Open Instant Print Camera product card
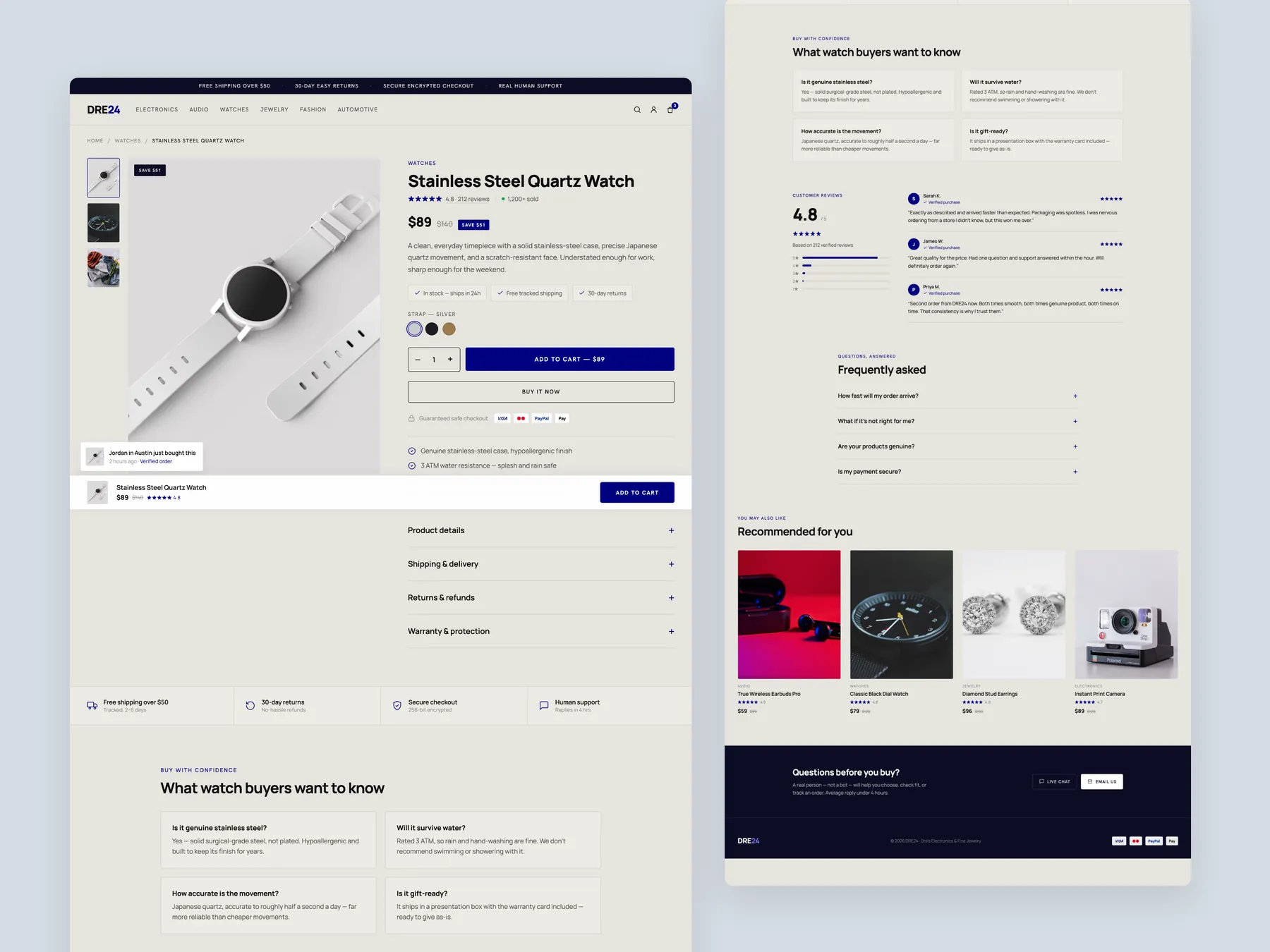The width and height of the screenshot is (1270, 952). click(1126, 633)
